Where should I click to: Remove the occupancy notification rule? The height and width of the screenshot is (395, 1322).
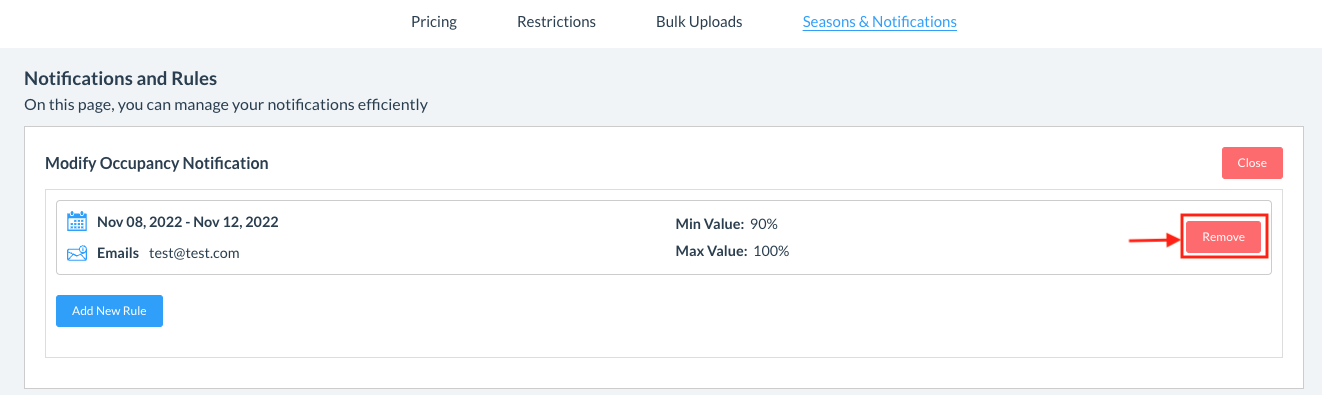click(1224, 237)
